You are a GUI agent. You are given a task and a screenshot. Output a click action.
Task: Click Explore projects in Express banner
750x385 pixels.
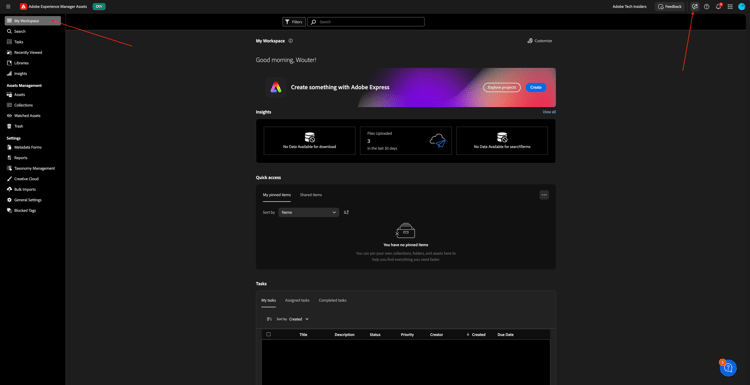[502, 88]
